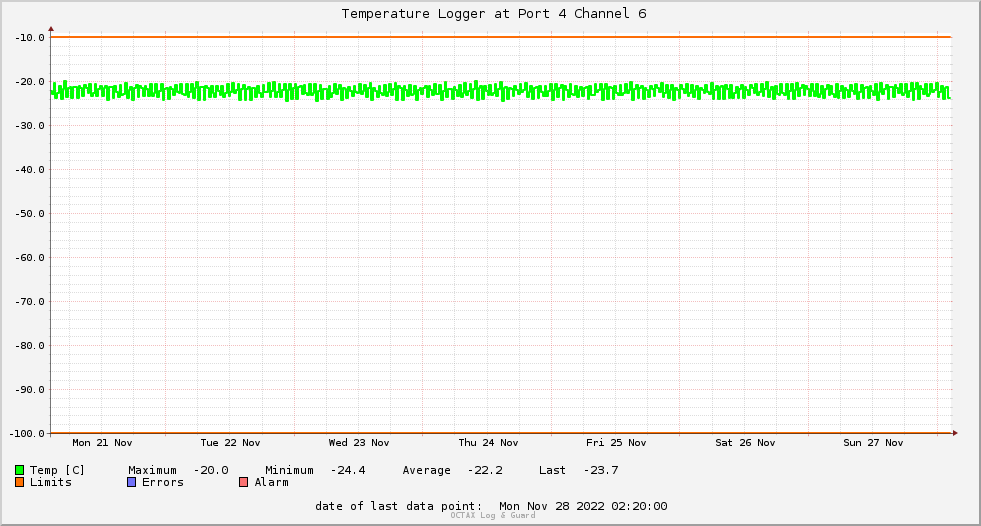Click the green temperature trace
This screenshot has height=526, width=981.
pos(501,91)
